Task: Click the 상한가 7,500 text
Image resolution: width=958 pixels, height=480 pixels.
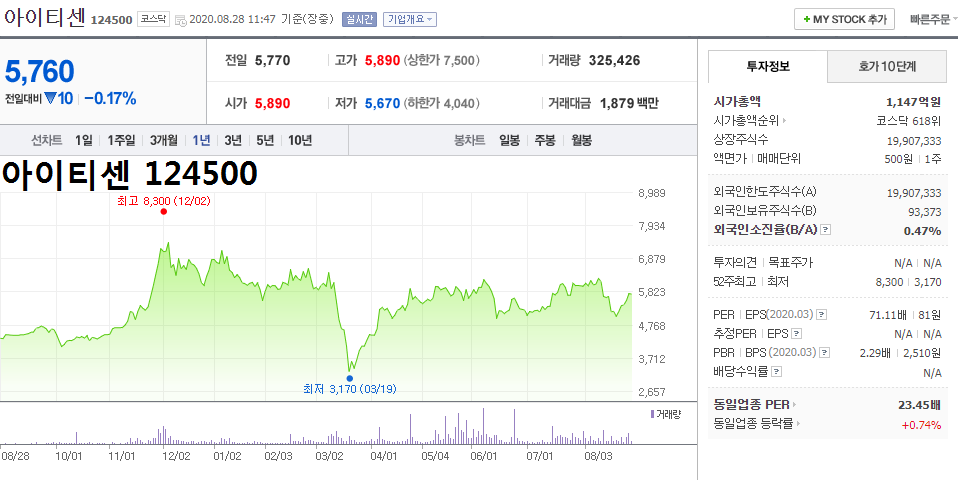Action: (442, 60)
